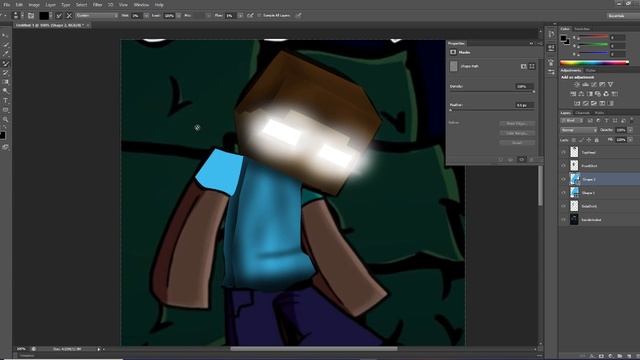This screenshot has height=360, width=640.
Task: Add a Hue/Saturation adjustment layer
Action: click(573, 94)
